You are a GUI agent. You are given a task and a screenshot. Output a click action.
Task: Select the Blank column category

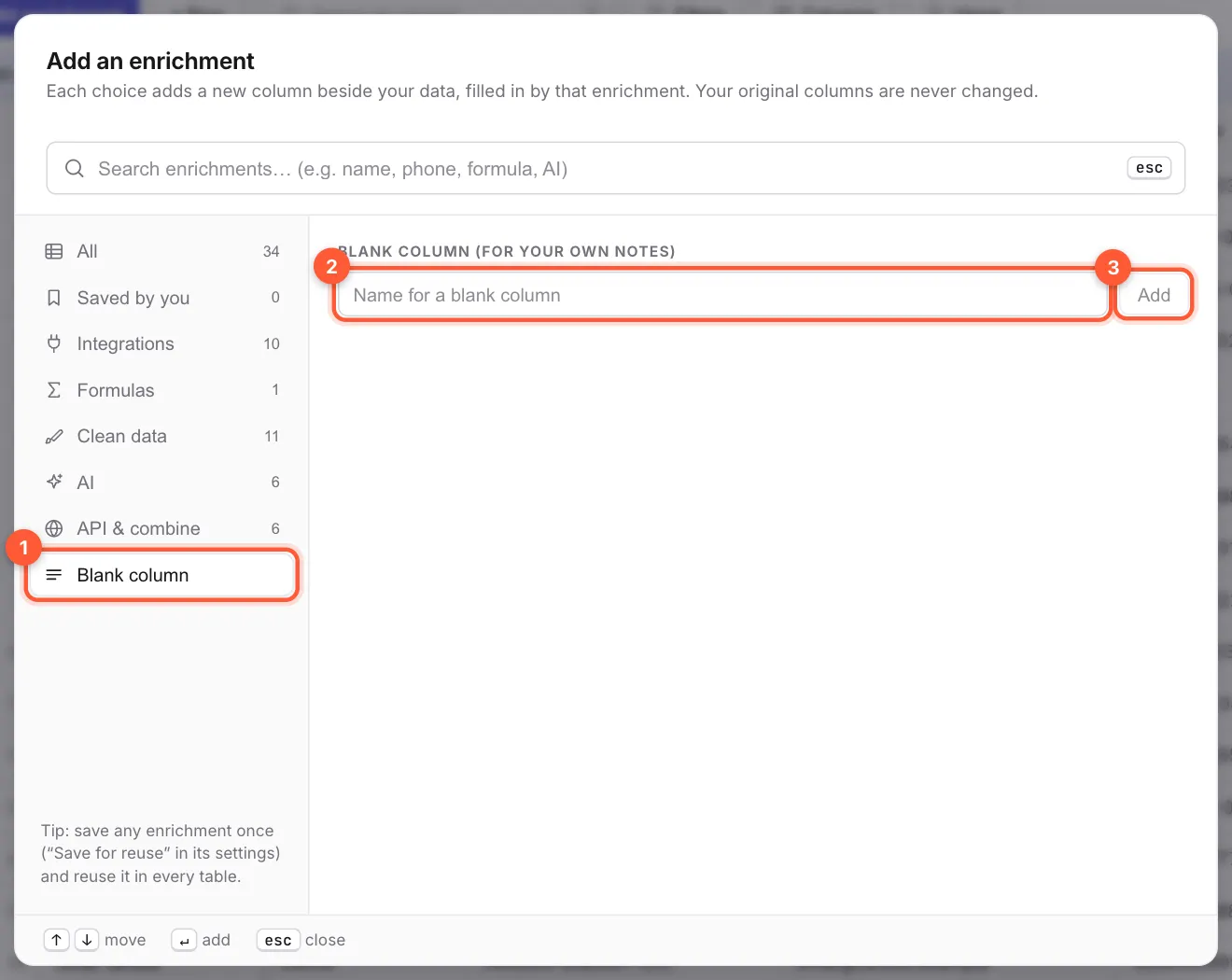[x=162, y=575]
